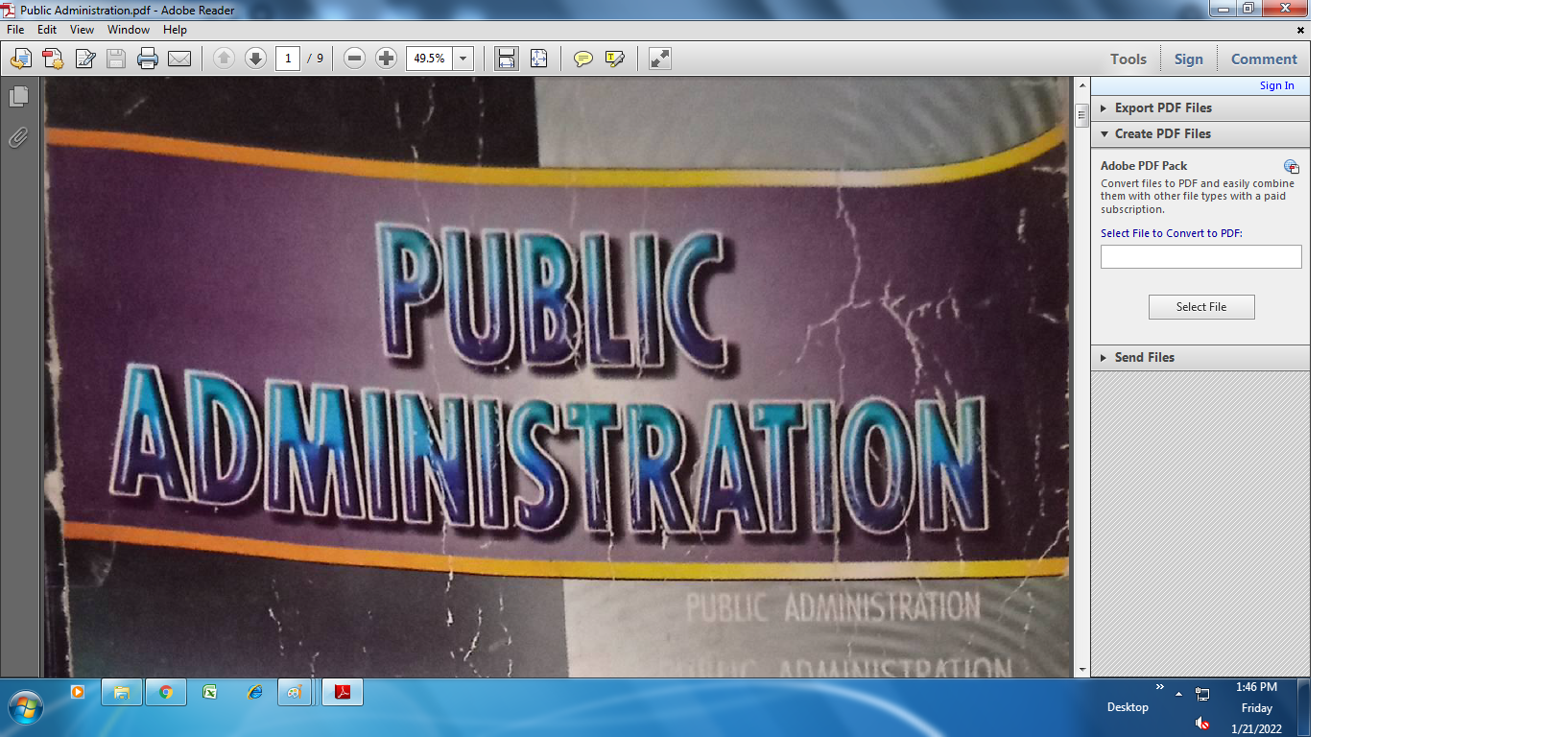Image resolution: width=1568 pixels, height=737 pixels.
Task: Click the Save file floppy icon
Action: [x=116, y=59]
